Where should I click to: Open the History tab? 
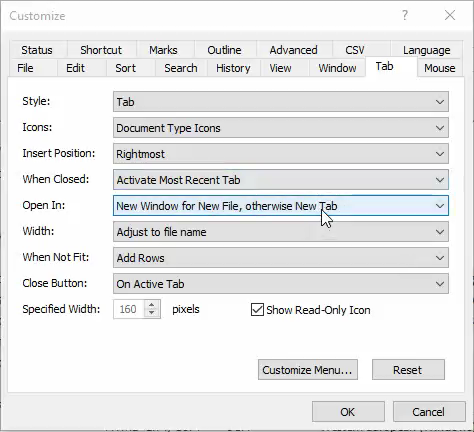click(x=233, y=68)
